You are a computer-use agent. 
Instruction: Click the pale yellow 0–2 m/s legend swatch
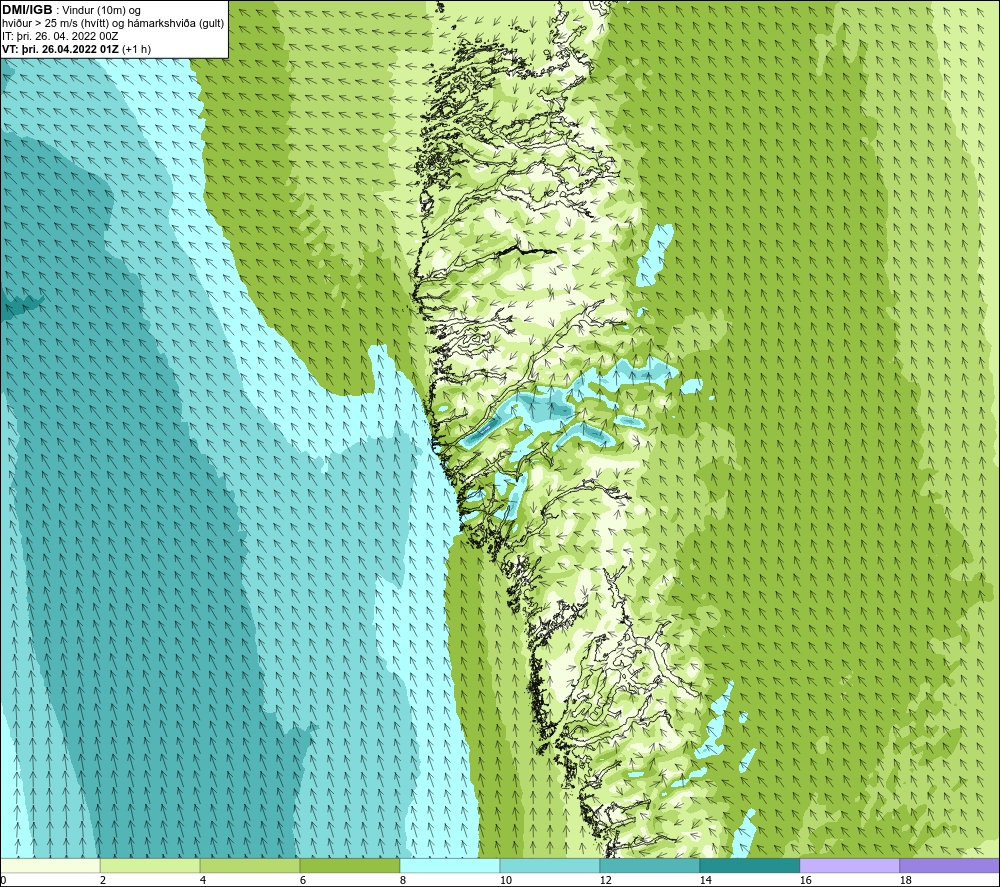click(x=50, y=865)
